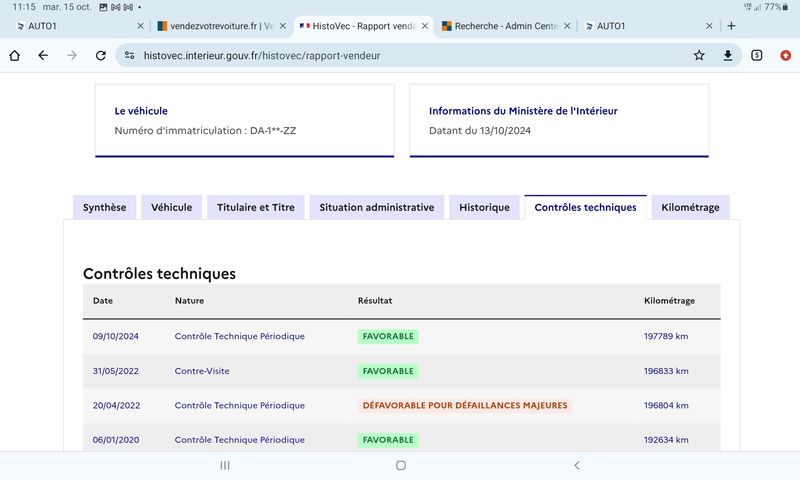Image resolution: width=800 pixels, height=480 pixels.
Task: Click the date 20/04/2022
Action: click(116, 406)
